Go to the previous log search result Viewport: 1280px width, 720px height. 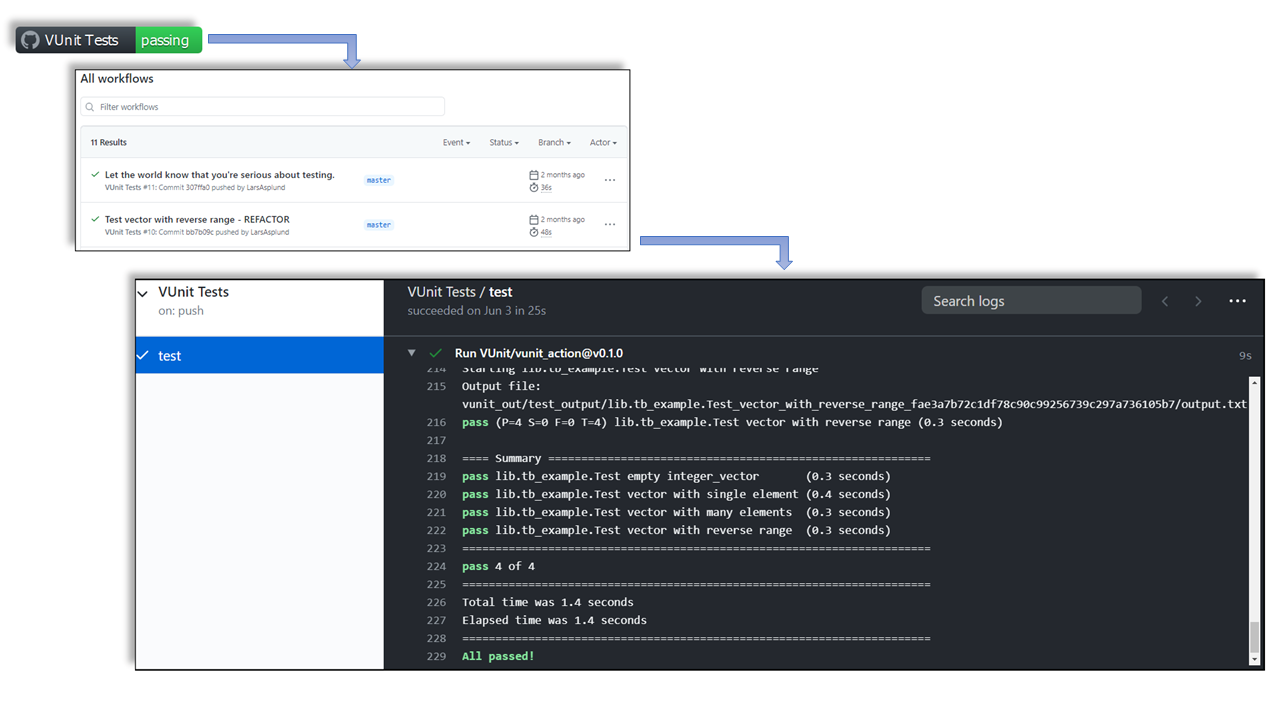pos(1165,301)
